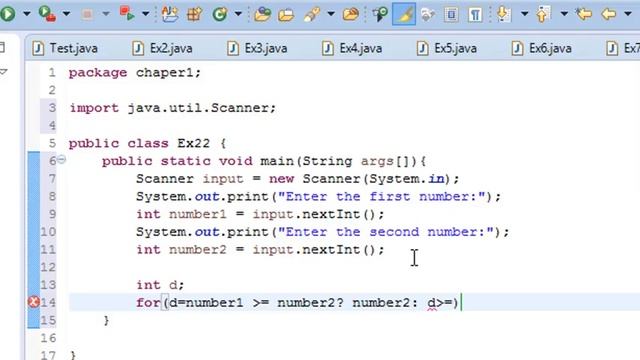Click the error marker on line 14
Viewport: 640px width, 360px height.
coord(33,302)
